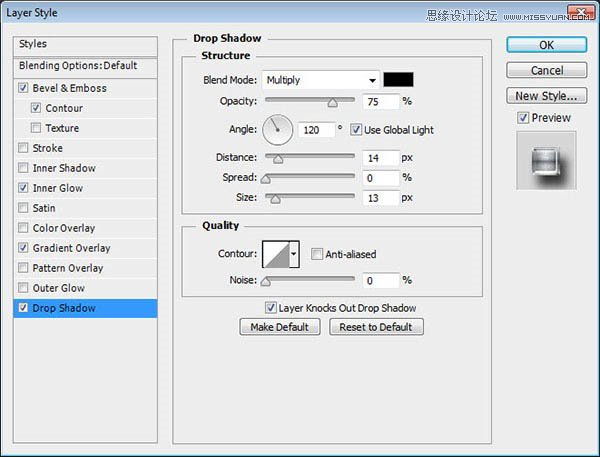Enable the Stroke checkbox
Image resolution: width=600 pixels, height=457 pixels.
(x=23, y=148)
